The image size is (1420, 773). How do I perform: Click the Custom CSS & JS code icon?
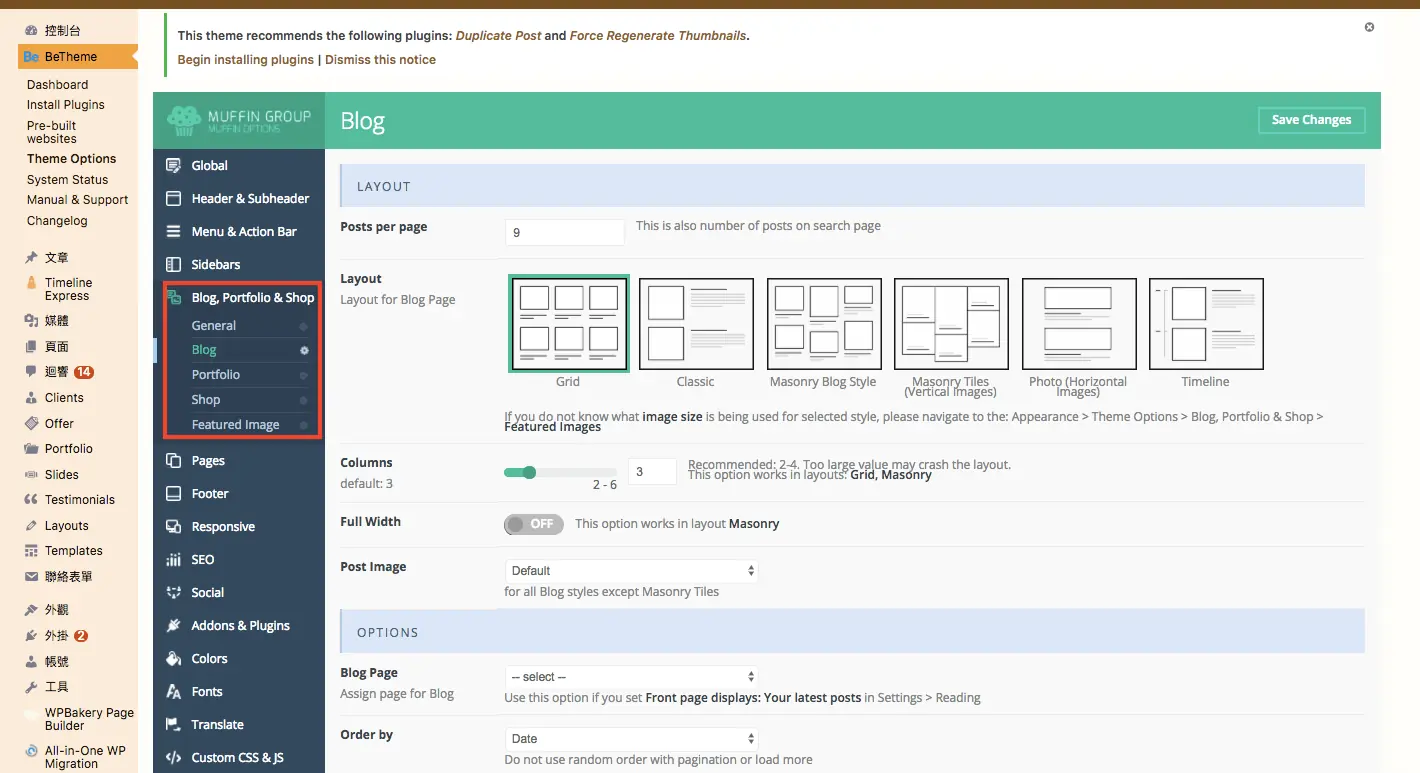pos(173,758)
